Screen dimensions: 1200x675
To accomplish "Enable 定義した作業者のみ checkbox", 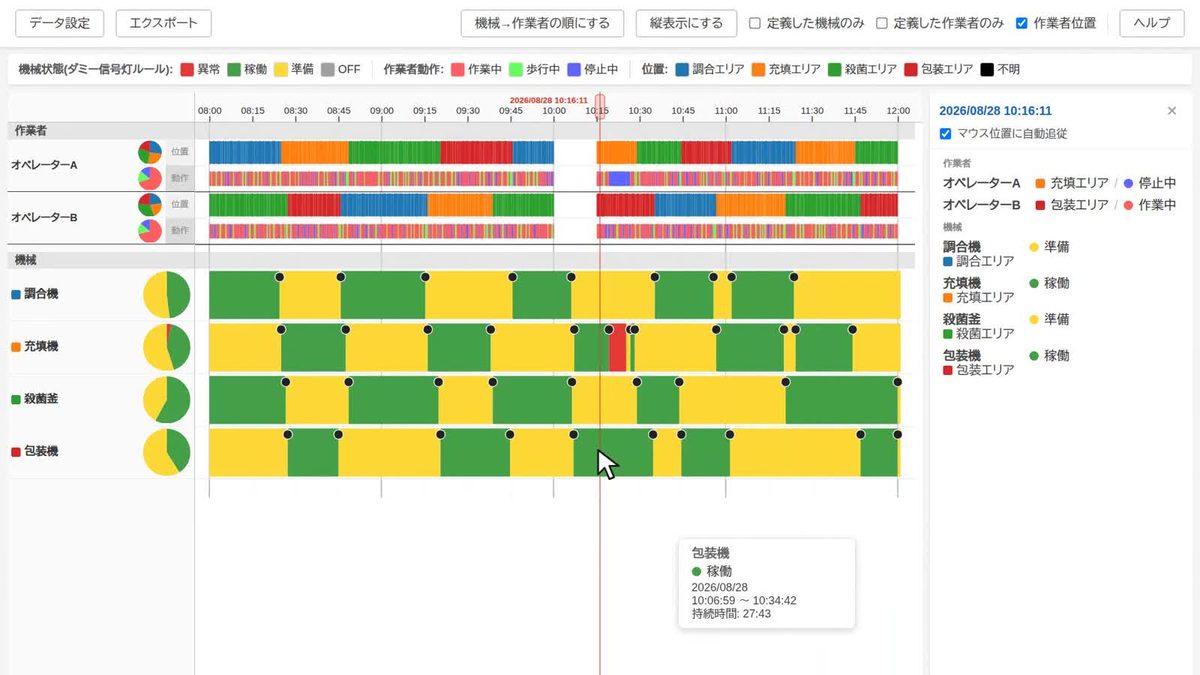I will point(882,23).
